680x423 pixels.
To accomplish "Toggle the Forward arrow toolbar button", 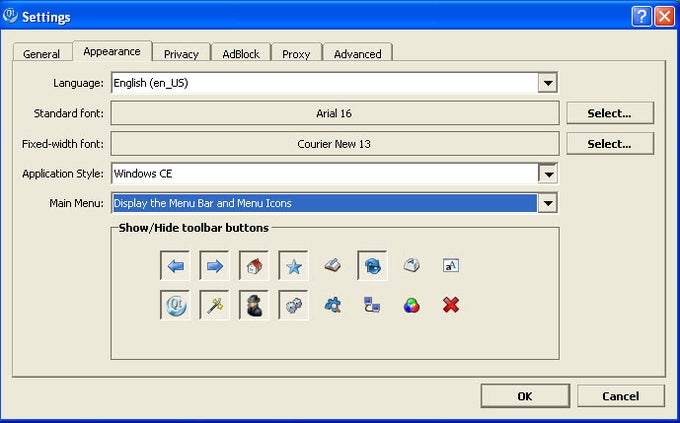I will click(215, 266).
